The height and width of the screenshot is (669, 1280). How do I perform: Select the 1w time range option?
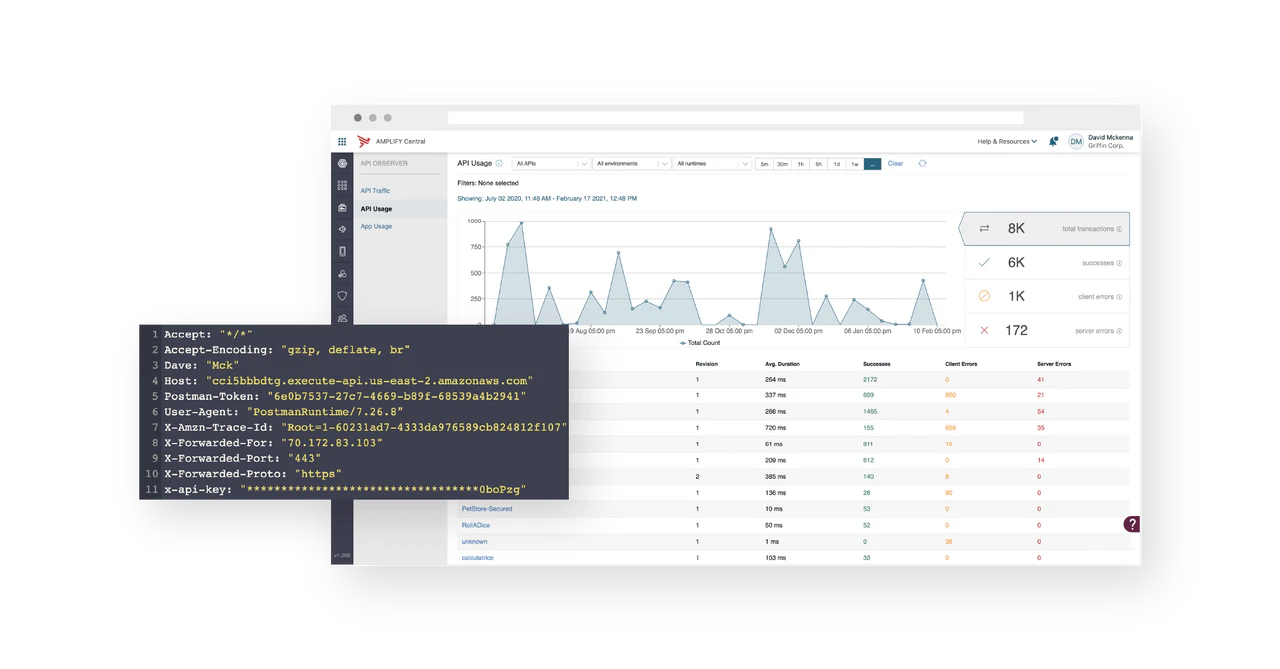856,163
